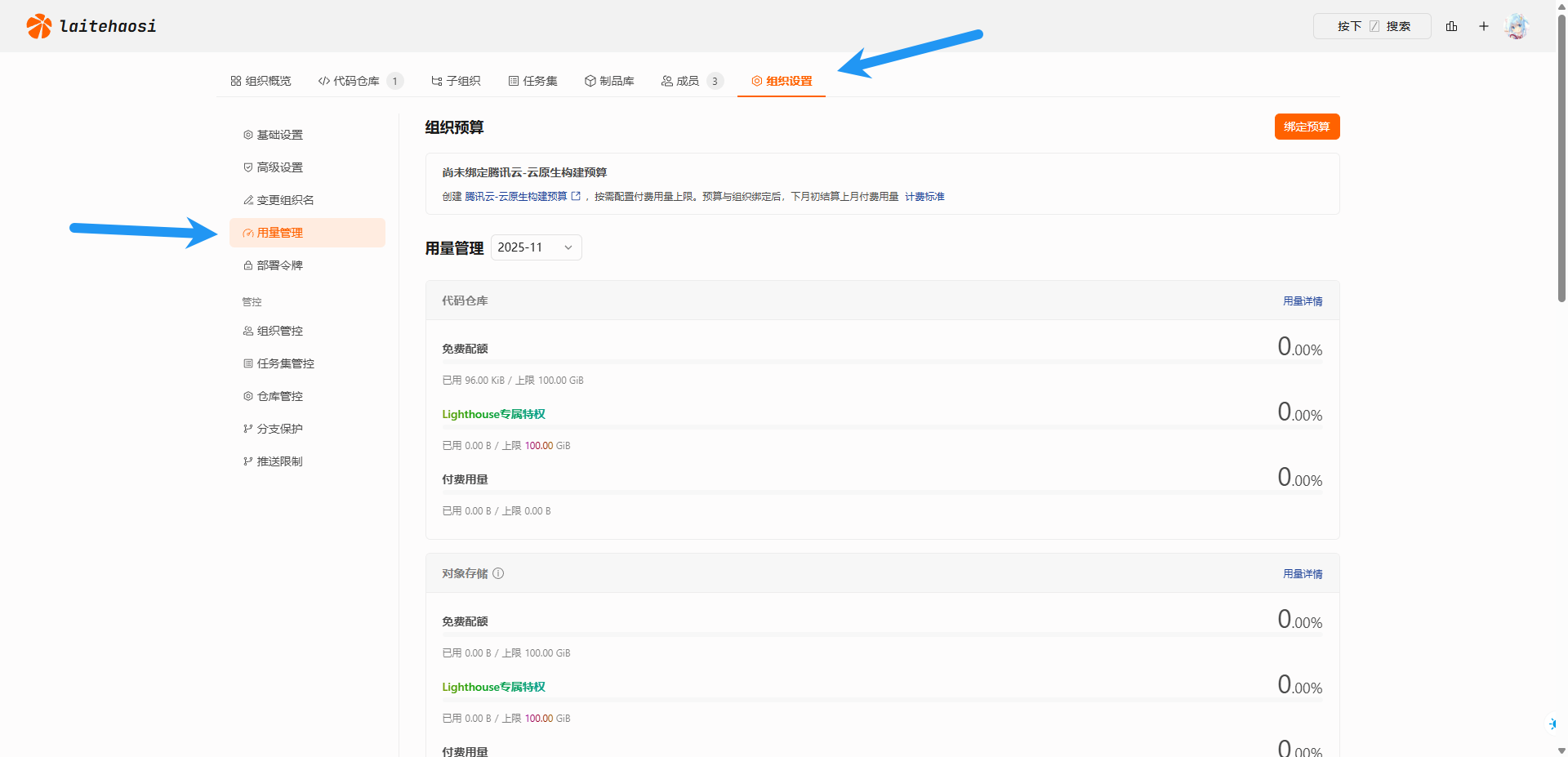The width and height of the screenshot is (1568, 757).
Task: Select 部署令牌 in the sidebar
Action: [x=279, y=265]
